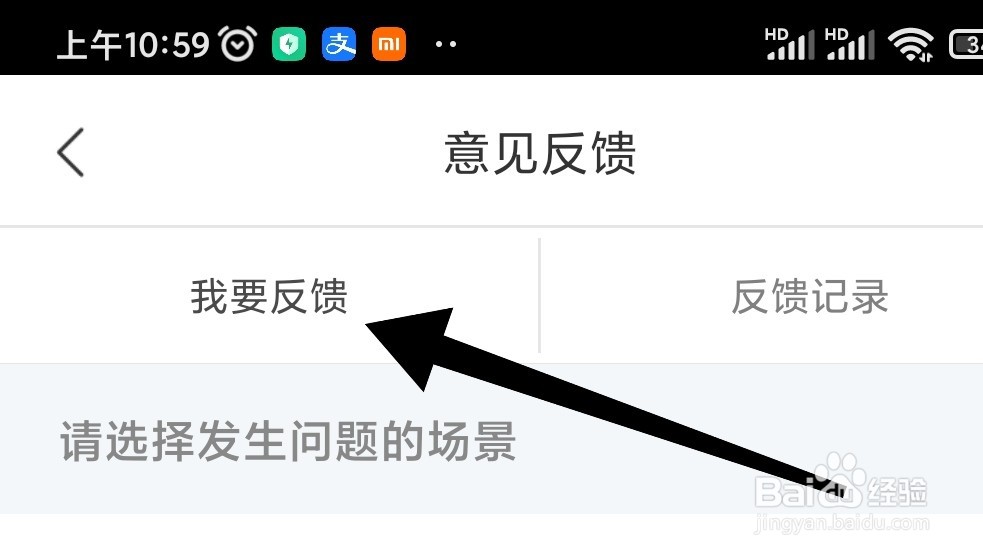Viewport: 983px width, 557px height.
Task: Tap the battery level indicator
Action: coord(966,45)
